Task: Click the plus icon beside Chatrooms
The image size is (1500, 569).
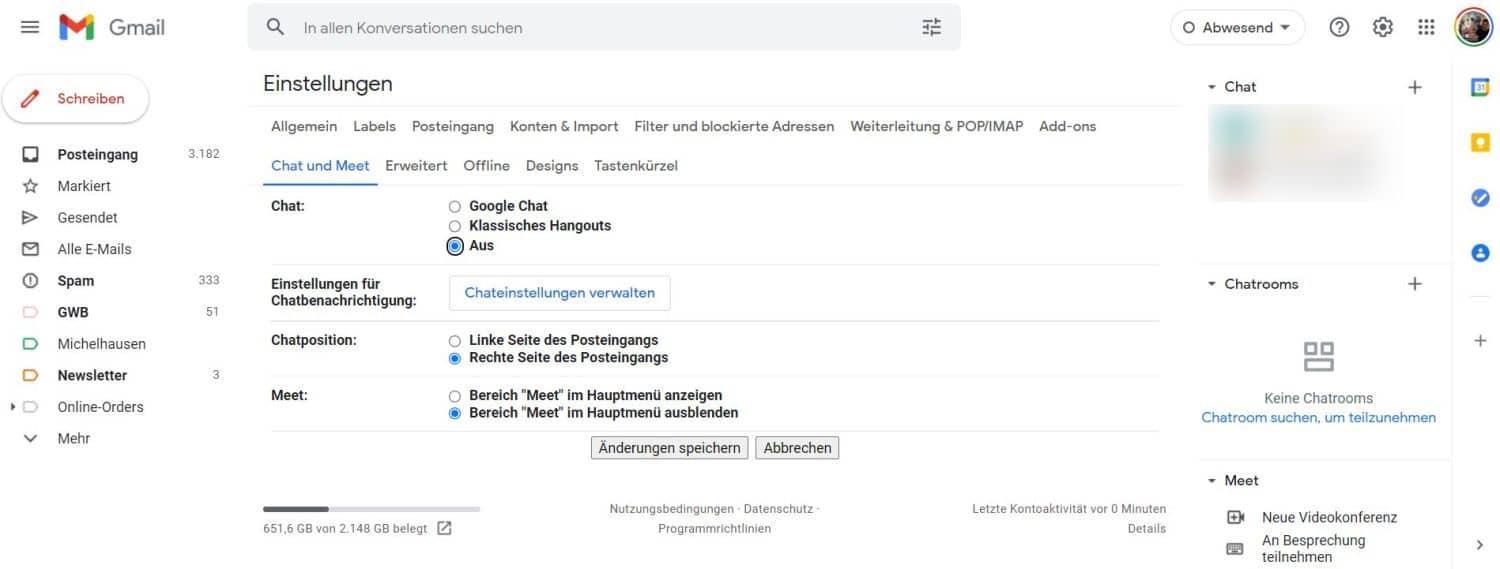Action: tap(1414, 284)
